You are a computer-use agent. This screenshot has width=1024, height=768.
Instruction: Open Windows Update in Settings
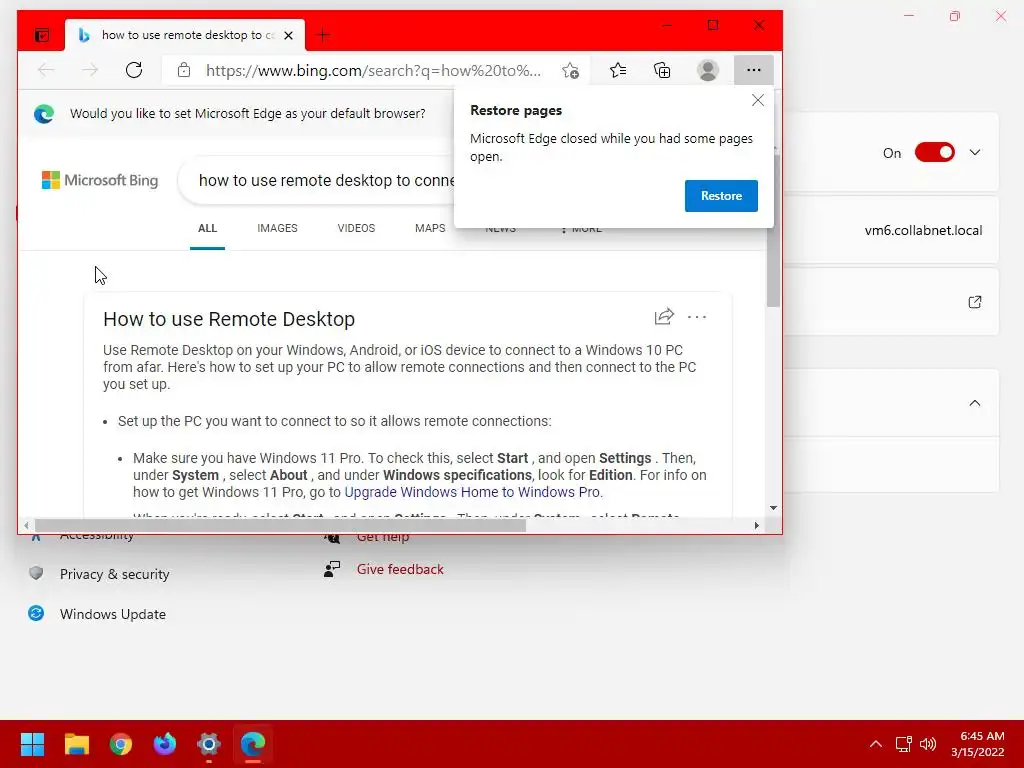pos(112,614)
